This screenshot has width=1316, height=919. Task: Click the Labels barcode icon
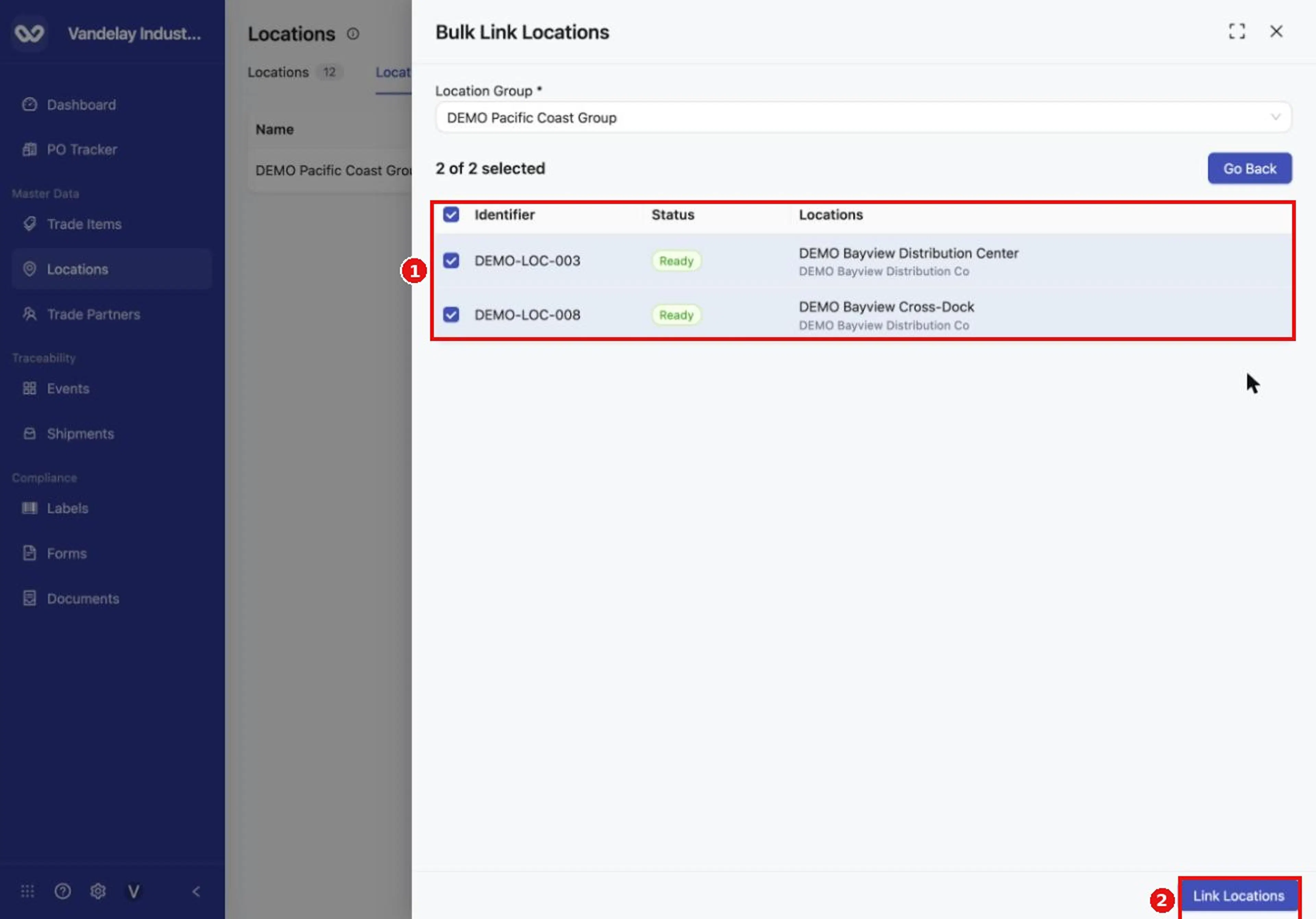point(29,508)
